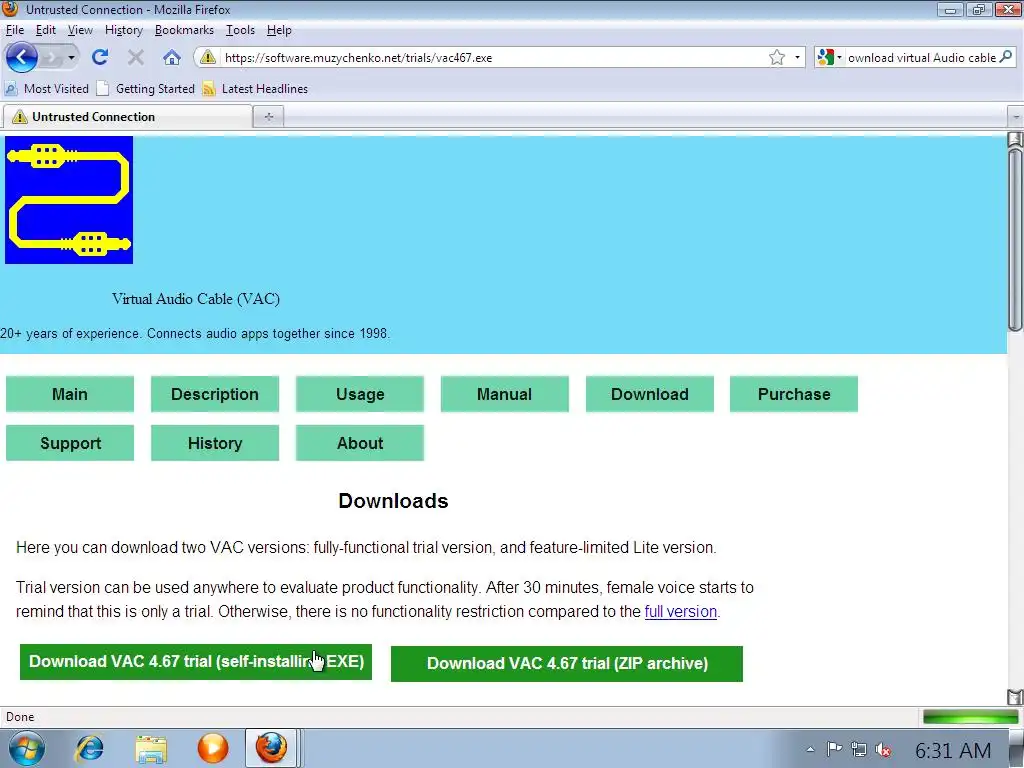The height and width of the screenshot is (768, 1024).
Task: Click the Action Center flag icon
Action: pos(834,750)
